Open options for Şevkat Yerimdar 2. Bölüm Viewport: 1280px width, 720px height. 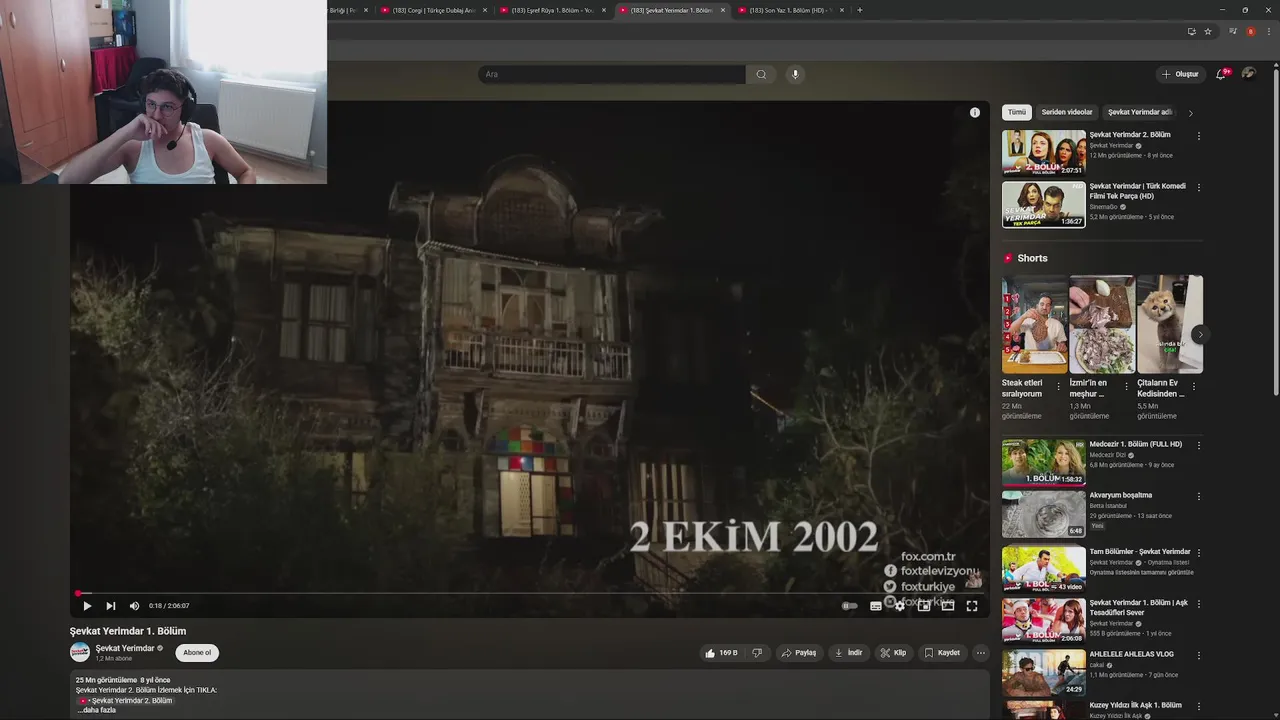click(1199, 136)
